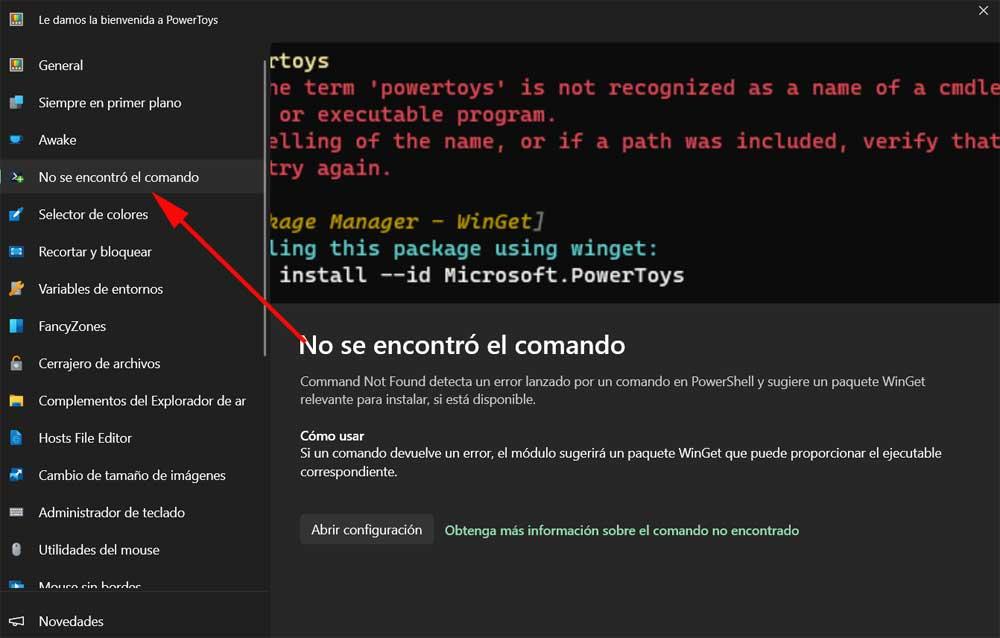Select the Cerrajero de archivos padlock icon
The image size is (1000, 638).
[17, 363]
